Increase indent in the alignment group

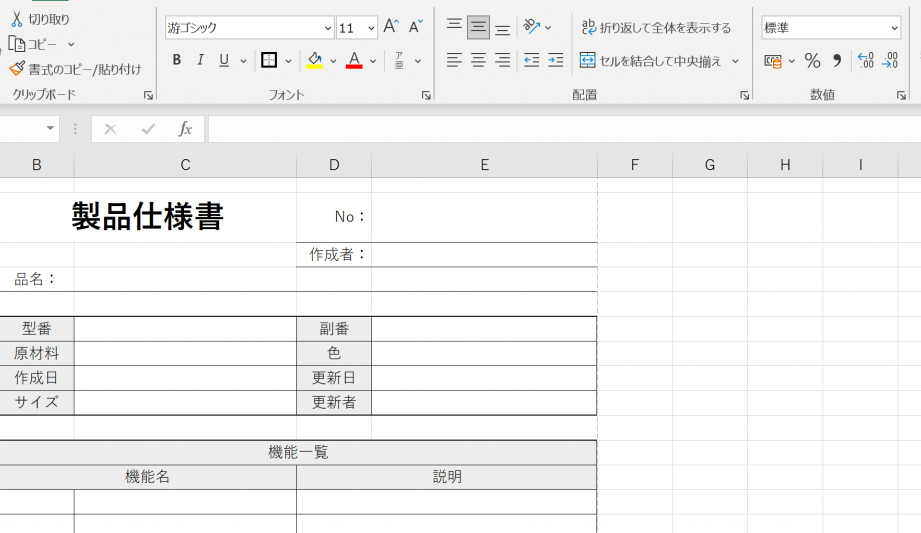(555, 60)
